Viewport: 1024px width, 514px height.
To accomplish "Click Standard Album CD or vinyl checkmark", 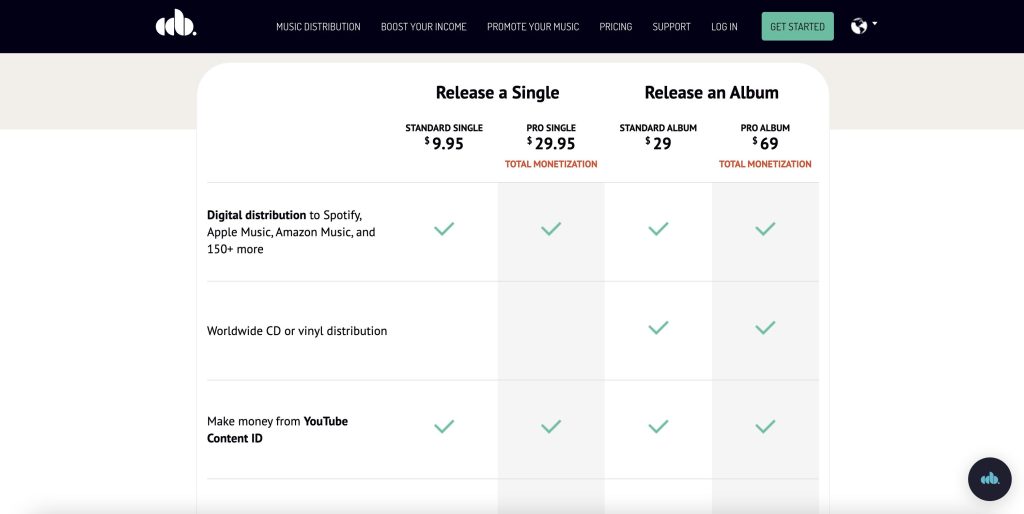I will (x=658, y=327).
